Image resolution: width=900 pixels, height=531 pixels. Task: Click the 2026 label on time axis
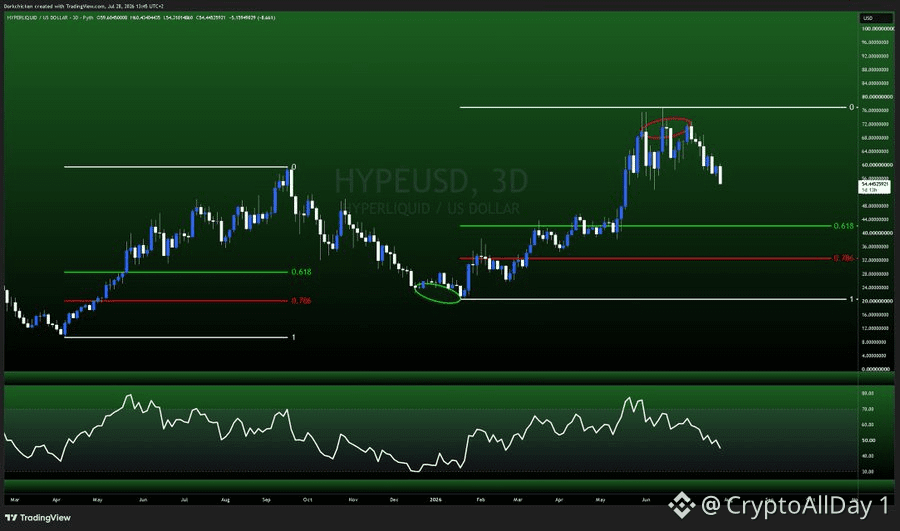436,500
